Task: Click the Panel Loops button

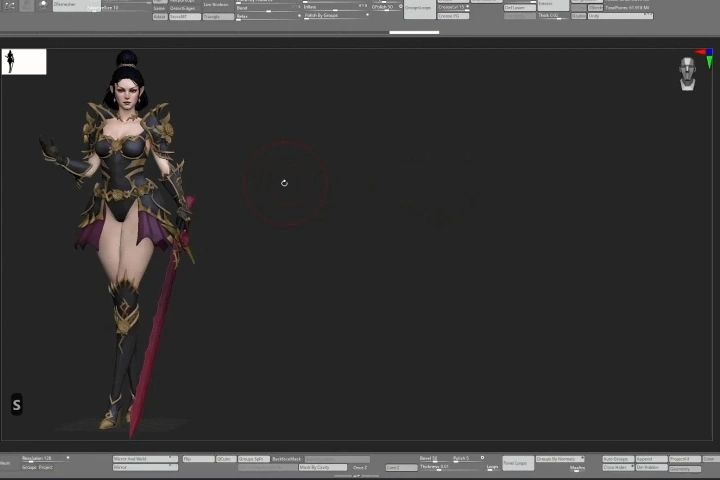Action: (518, 463)
